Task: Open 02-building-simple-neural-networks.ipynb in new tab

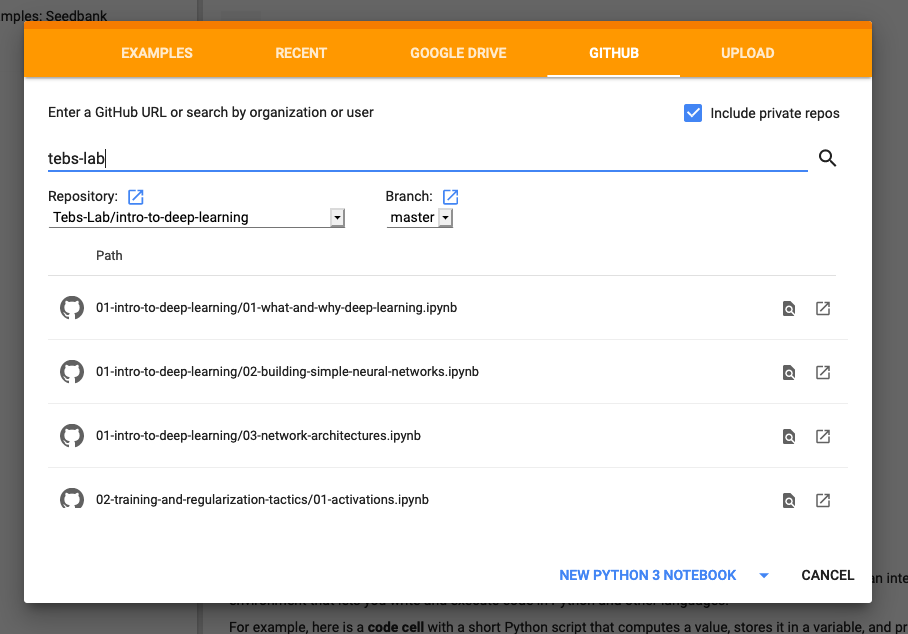Action: (x=823, y=372)
